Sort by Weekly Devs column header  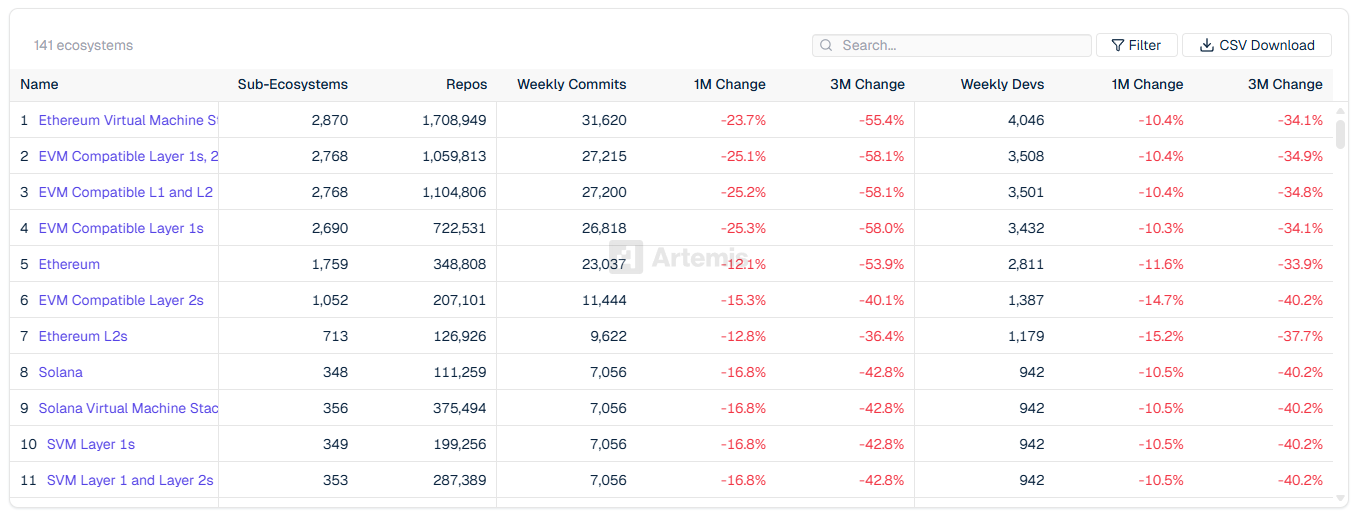point(1002,84)
